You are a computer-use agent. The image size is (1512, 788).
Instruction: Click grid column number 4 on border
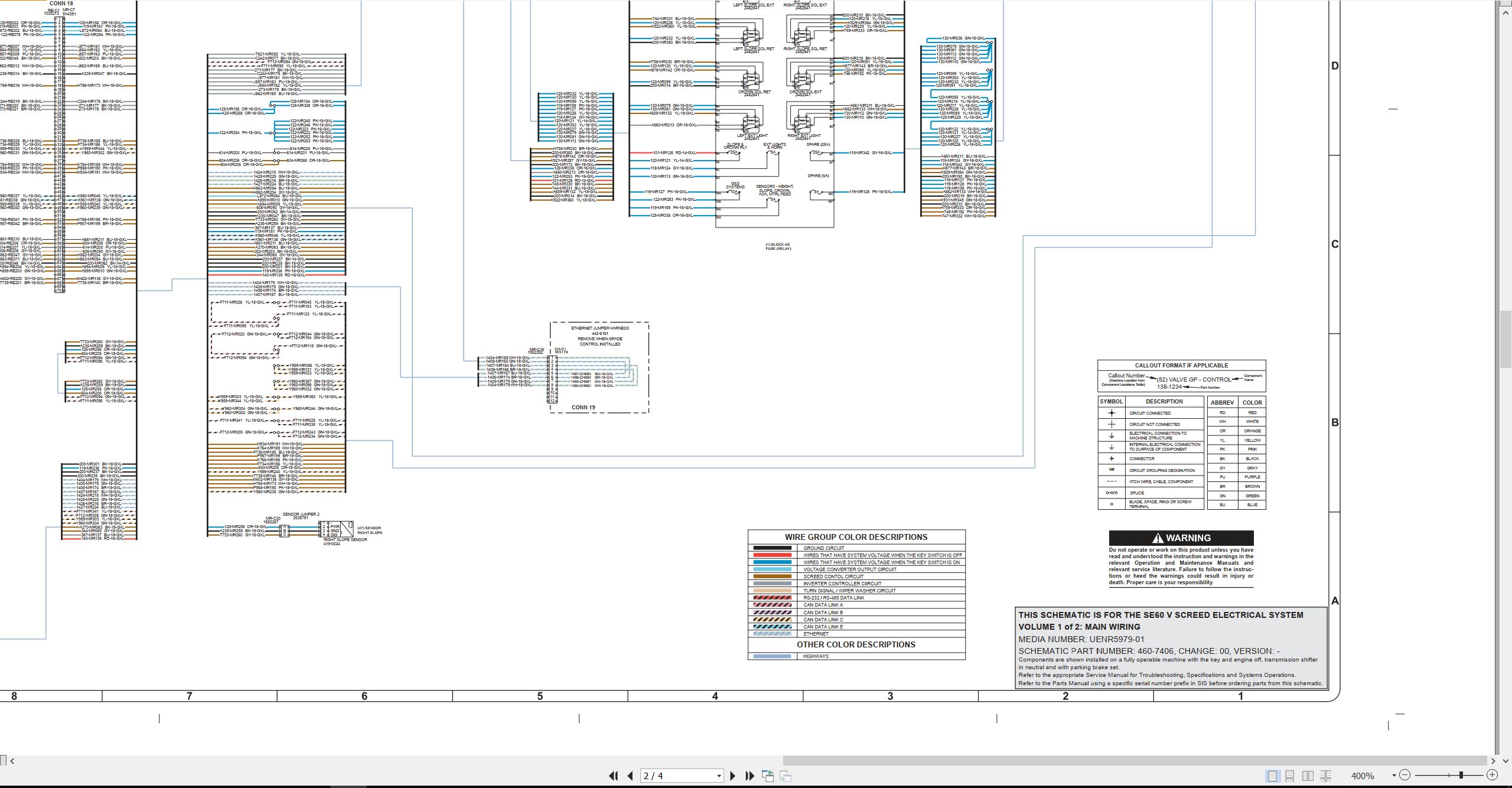pyautogui.click(x=715, y=696)
